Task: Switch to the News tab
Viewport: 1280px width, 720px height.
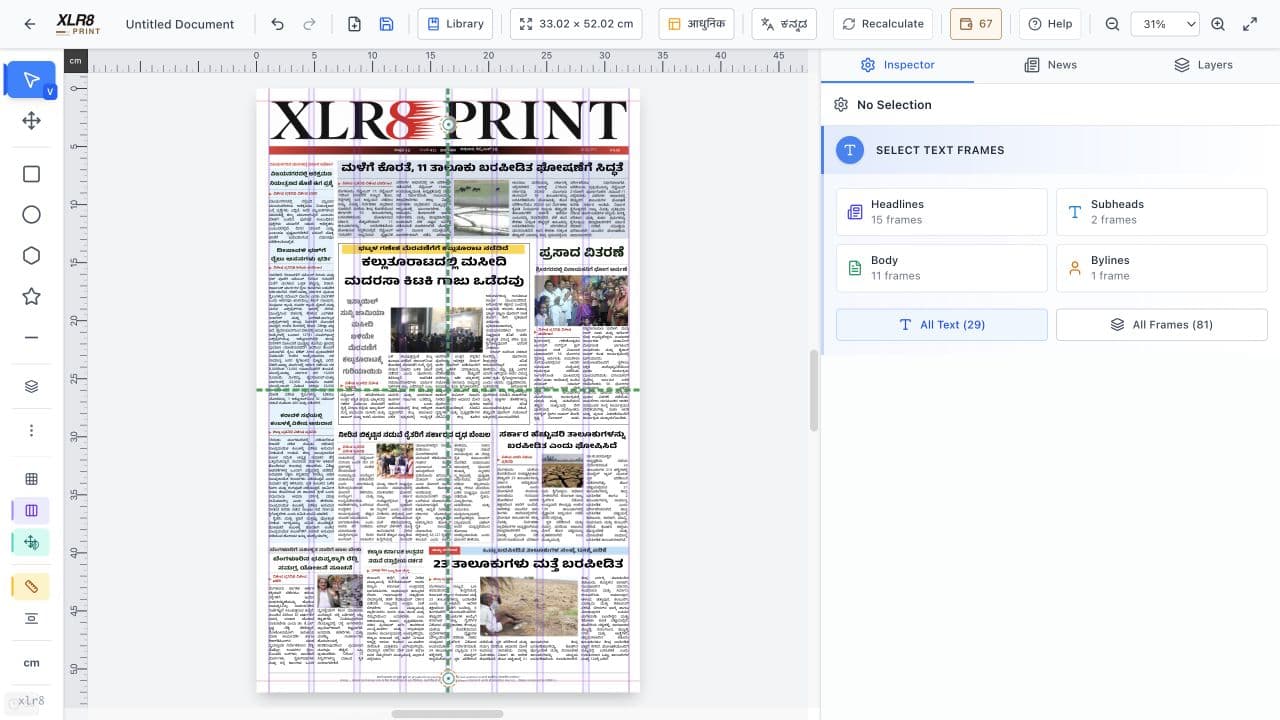Action: pyautogui.click(x=1050, y=65)
